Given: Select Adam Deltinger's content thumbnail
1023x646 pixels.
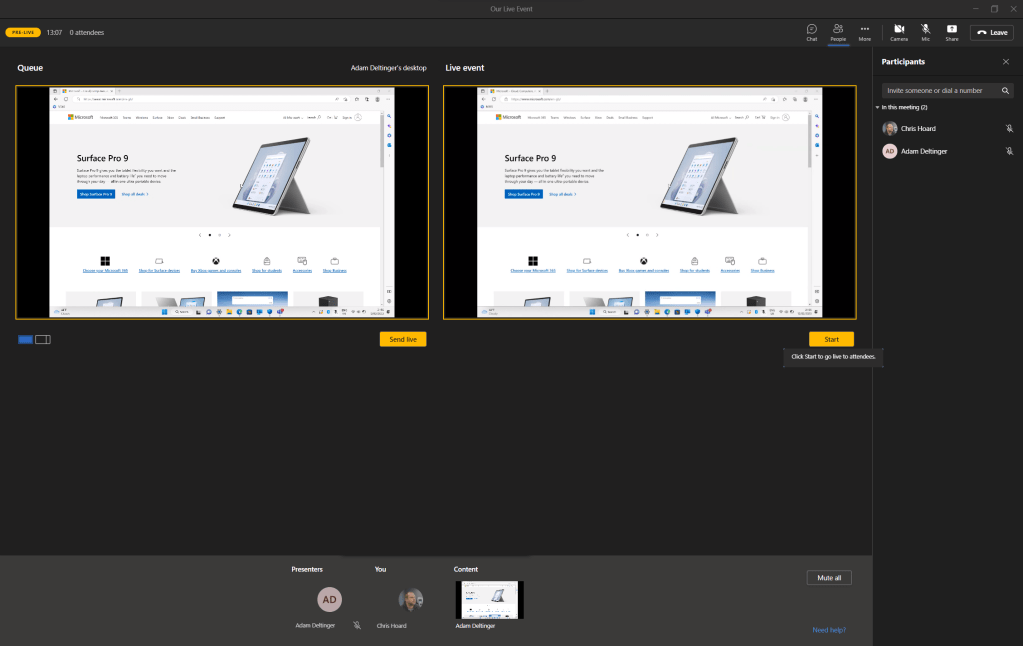Looking at the screenshot, I should point(489,600).
